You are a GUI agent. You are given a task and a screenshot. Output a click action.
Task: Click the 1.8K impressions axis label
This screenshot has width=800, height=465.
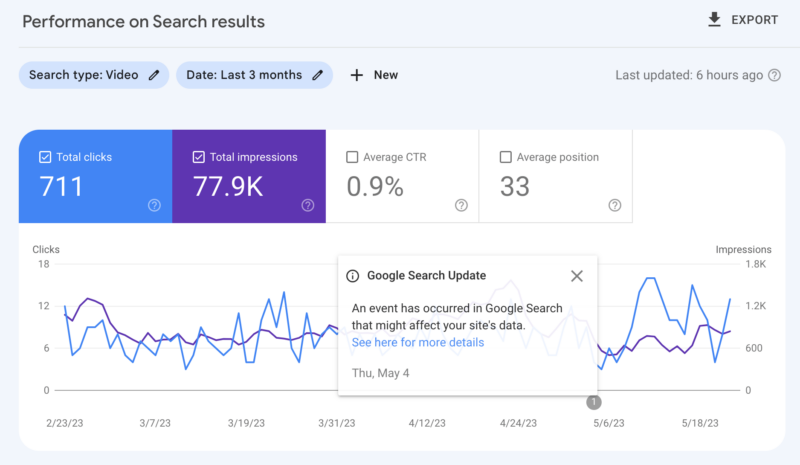tap(756, 264)
